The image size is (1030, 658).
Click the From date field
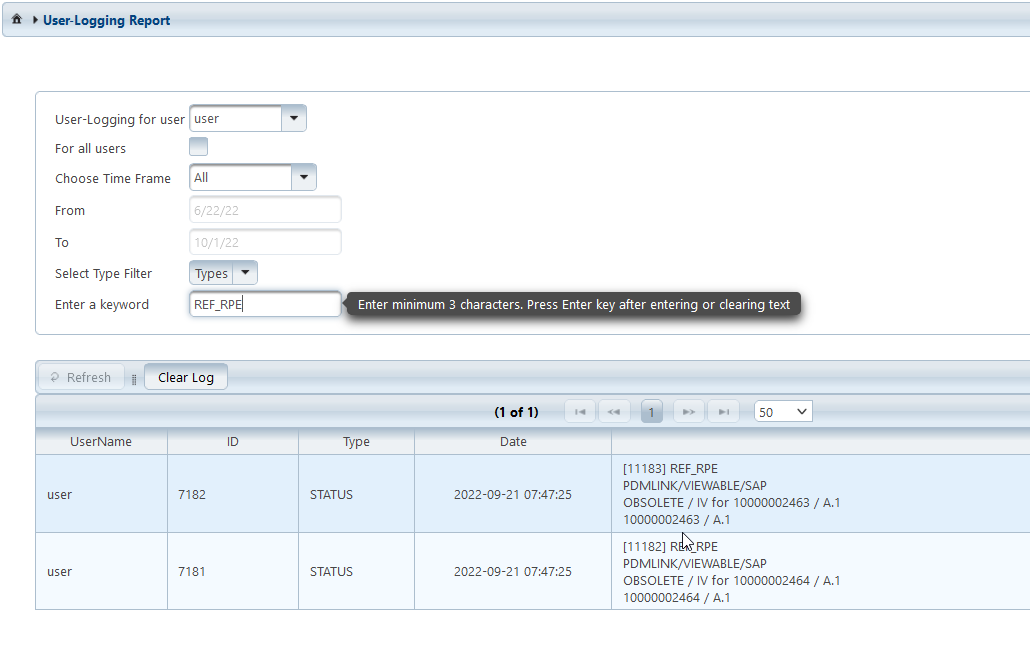point(265,210)
